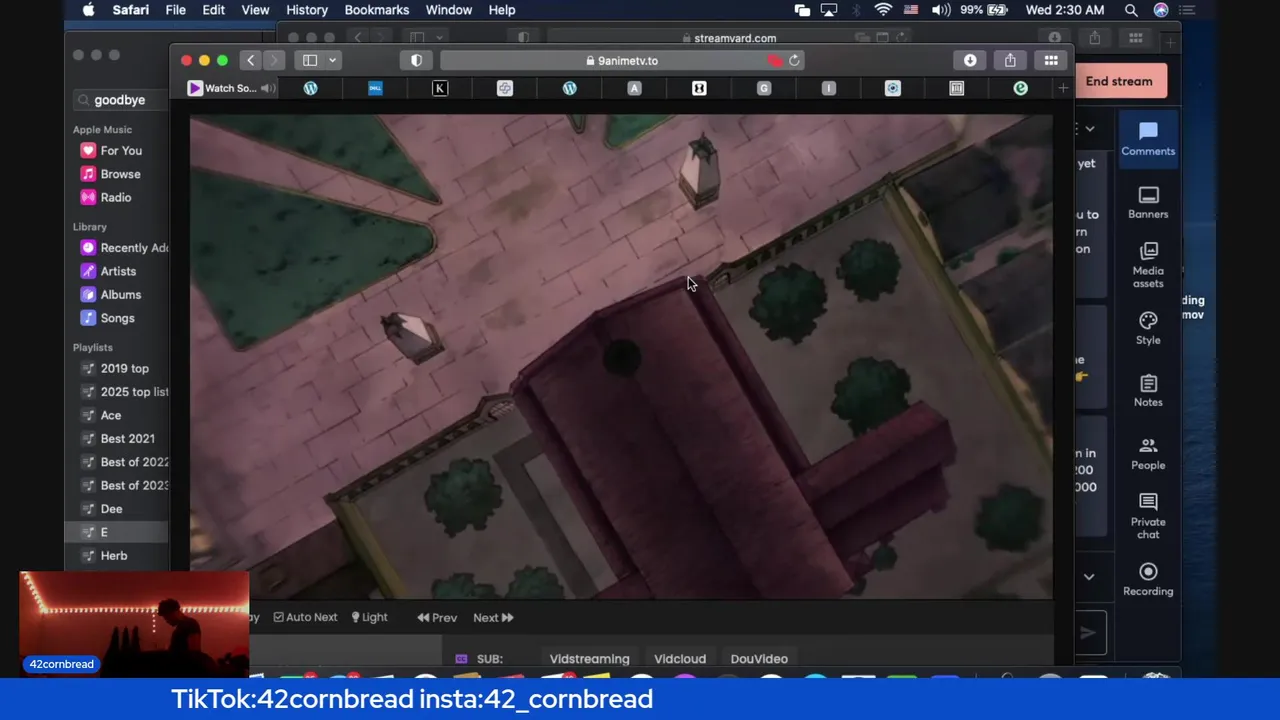Select the Watch So... tab
Screen dimensions: 1280x720
230,88
